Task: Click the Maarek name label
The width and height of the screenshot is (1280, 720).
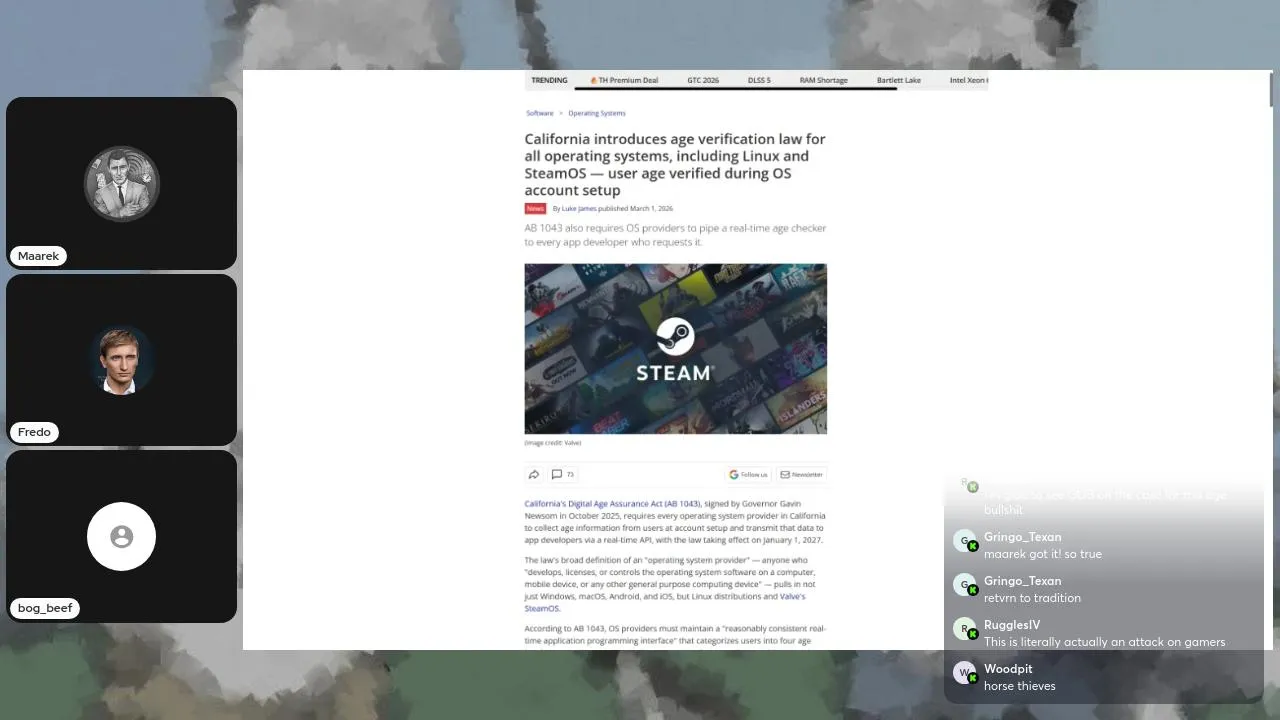Action: pos(38,256)
